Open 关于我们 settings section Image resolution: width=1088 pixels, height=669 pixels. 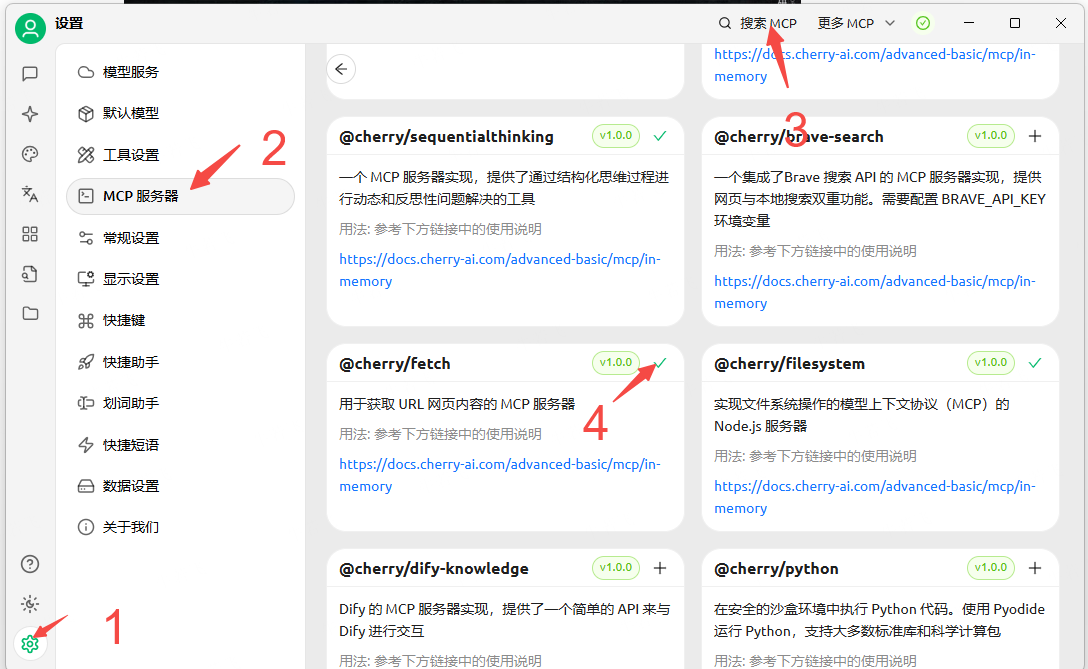coord(180,527)
